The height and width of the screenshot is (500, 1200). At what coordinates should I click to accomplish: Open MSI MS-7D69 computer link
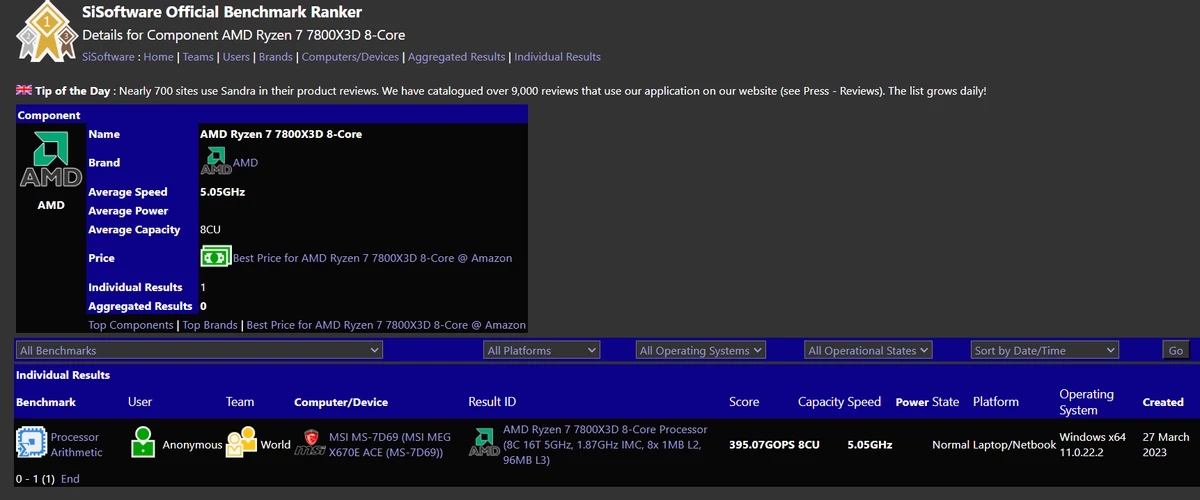tap(392, 444)
